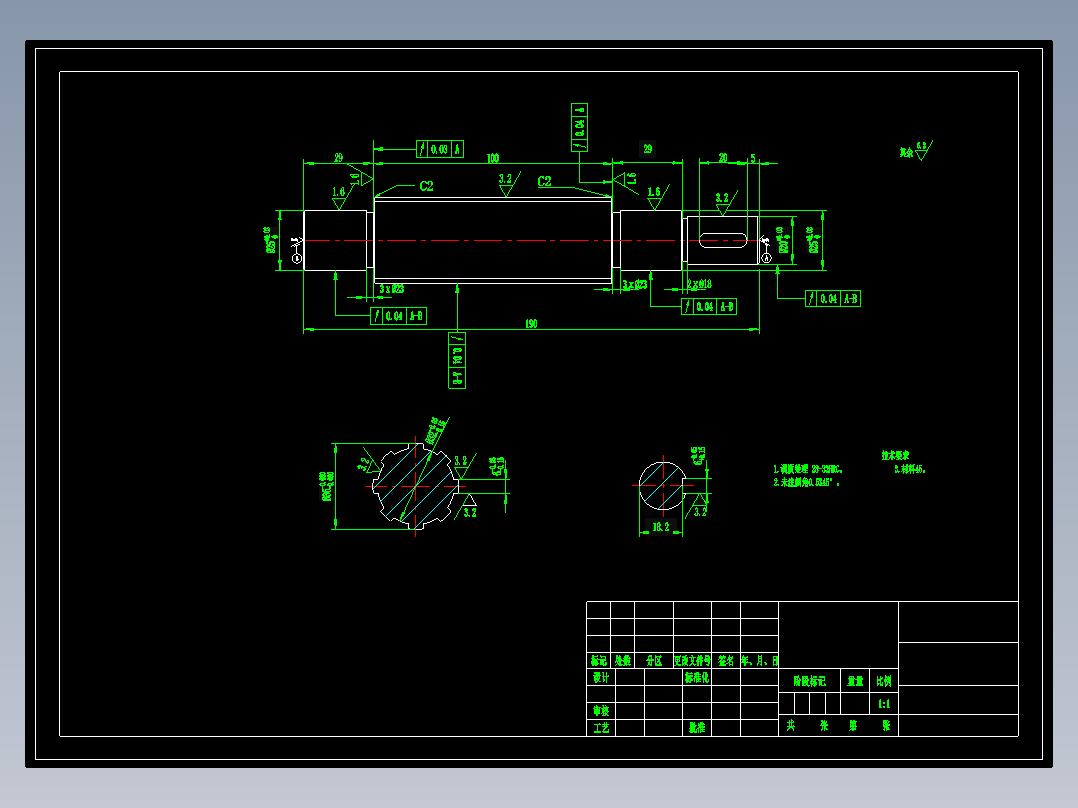Click the "20" keyway length dimension
The width and height of the screenshot is (1078, 808).
coord(723,158)
